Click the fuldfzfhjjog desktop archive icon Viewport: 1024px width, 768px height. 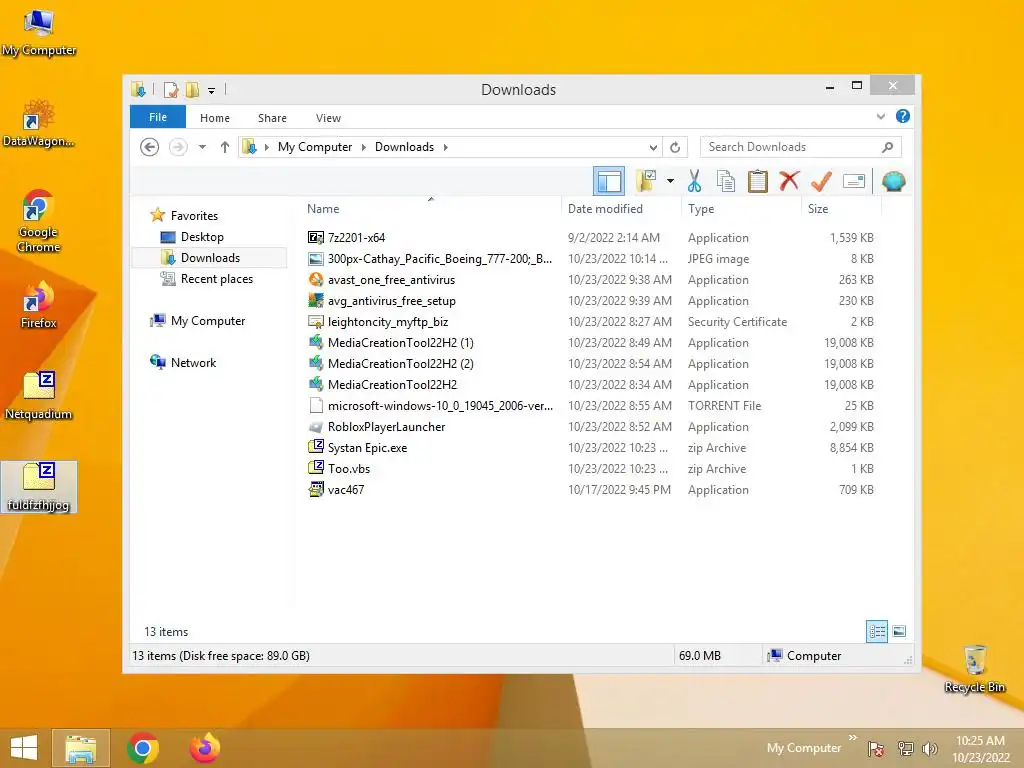tap(39, 487)
